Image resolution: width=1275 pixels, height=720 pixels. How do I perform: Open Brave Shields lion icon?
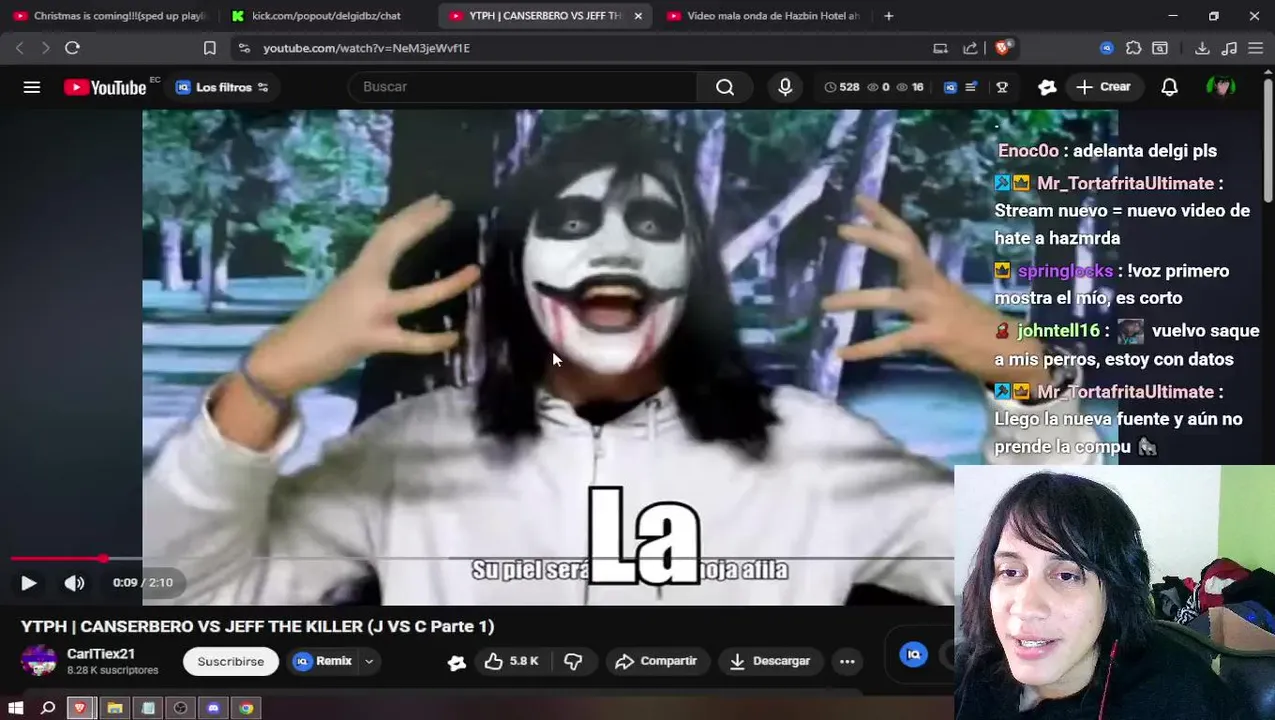[x=1003, y=47]
